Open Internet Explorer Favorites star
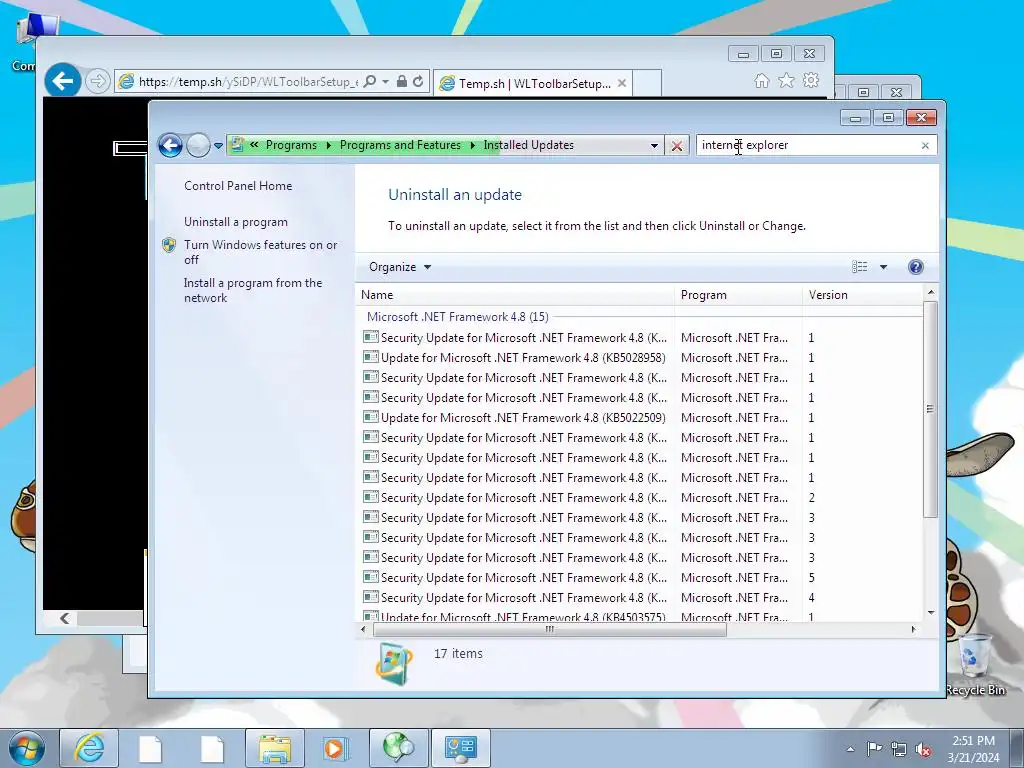Viewport: 1024px width, 768px height. pos(786,80)
